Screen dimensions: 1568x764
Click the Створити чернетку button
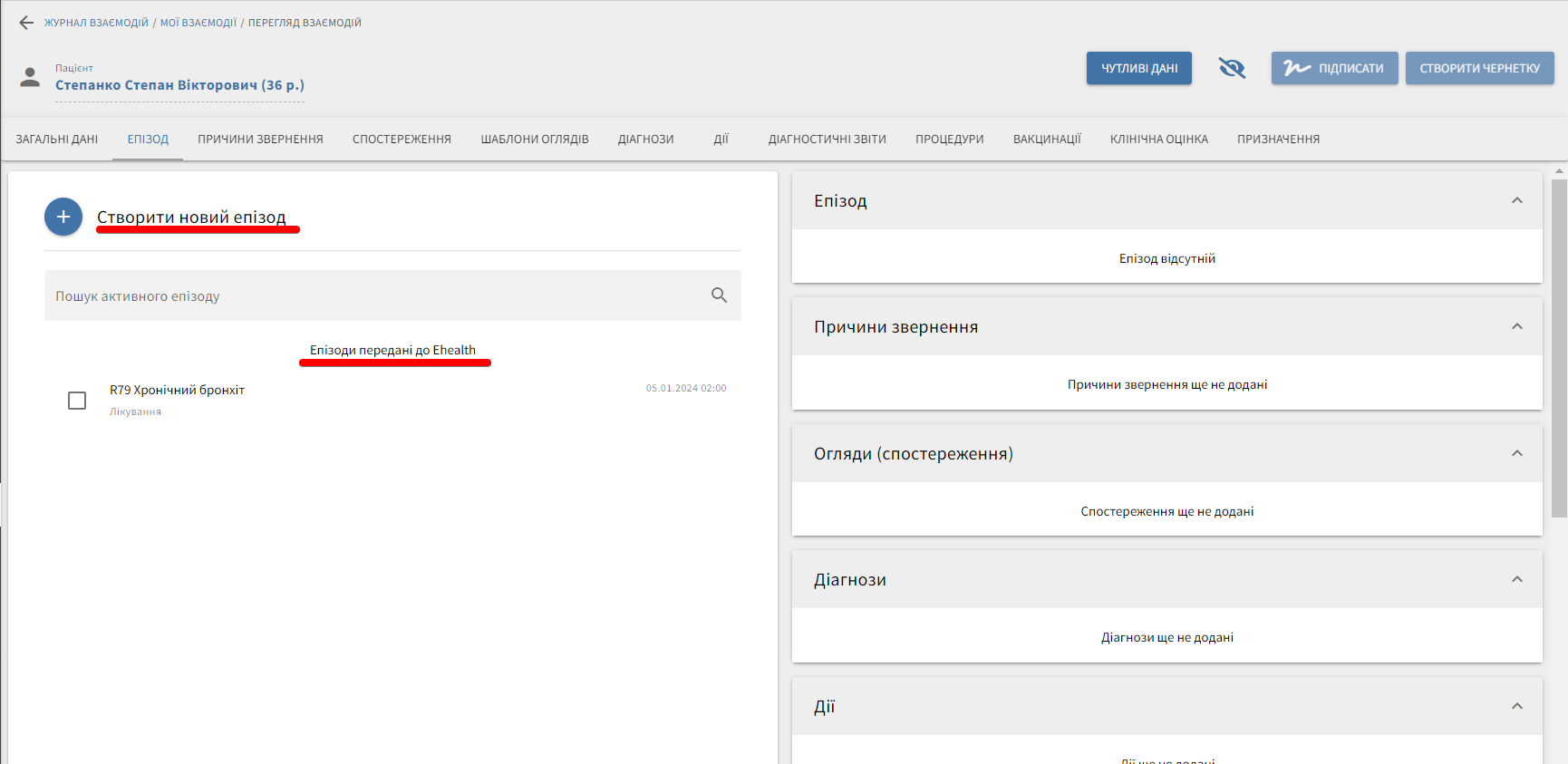tap(1479, 68)
